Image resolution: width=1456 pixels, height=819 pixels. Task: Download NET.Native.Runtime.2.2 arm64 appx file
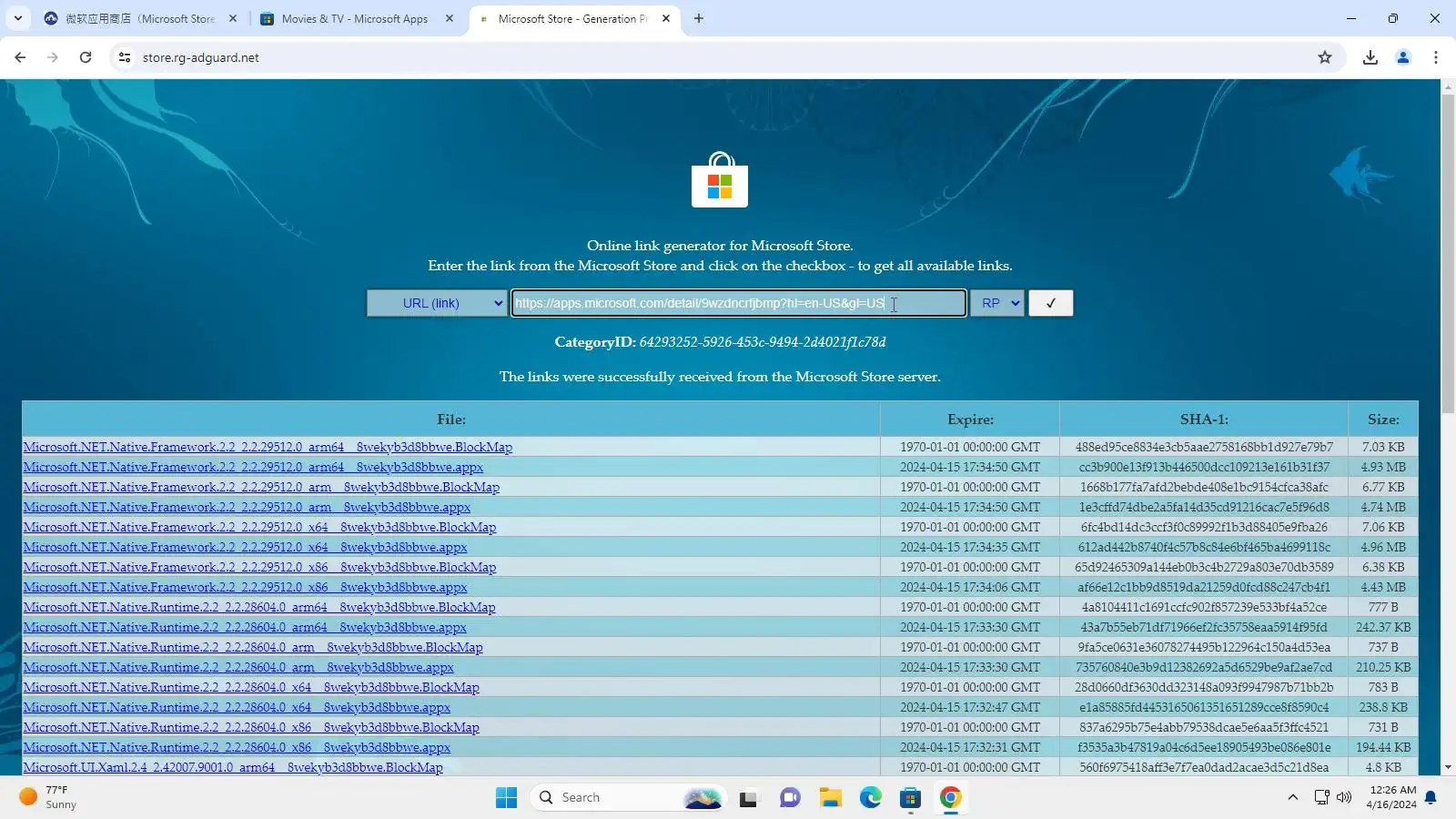click(245, 627)
